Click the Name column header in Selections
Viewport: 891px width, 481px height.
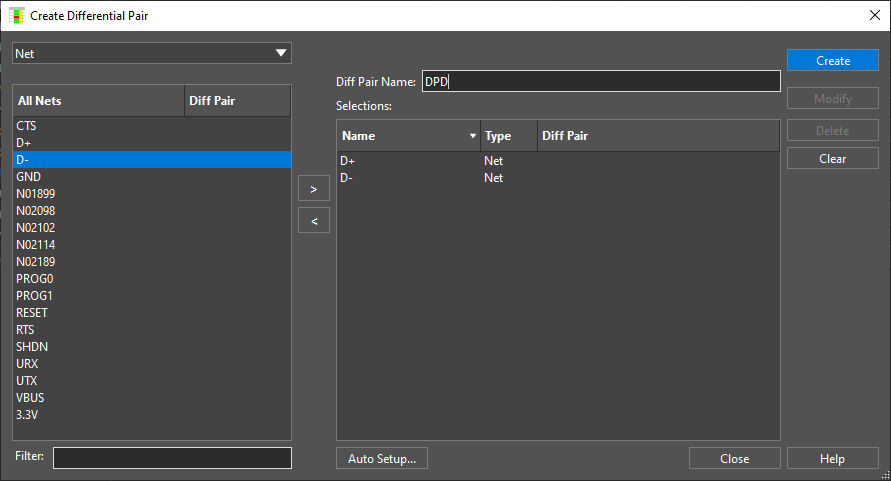click(409, 136)
